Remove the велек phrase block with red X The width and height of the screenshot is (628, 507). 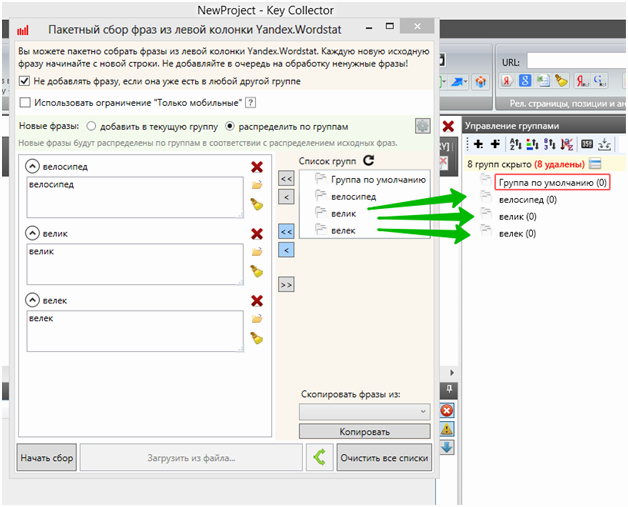coord(257,300)
